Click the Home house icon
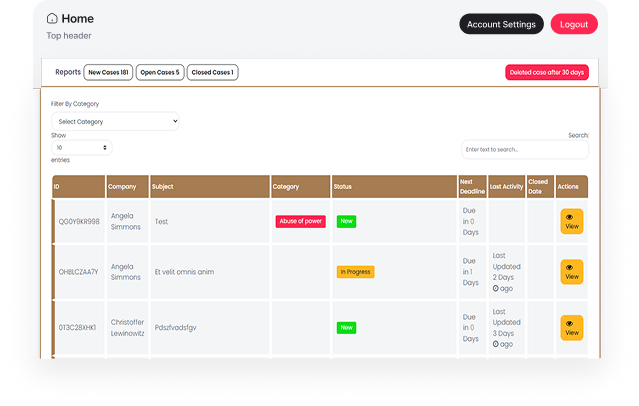 pos(52,19)
